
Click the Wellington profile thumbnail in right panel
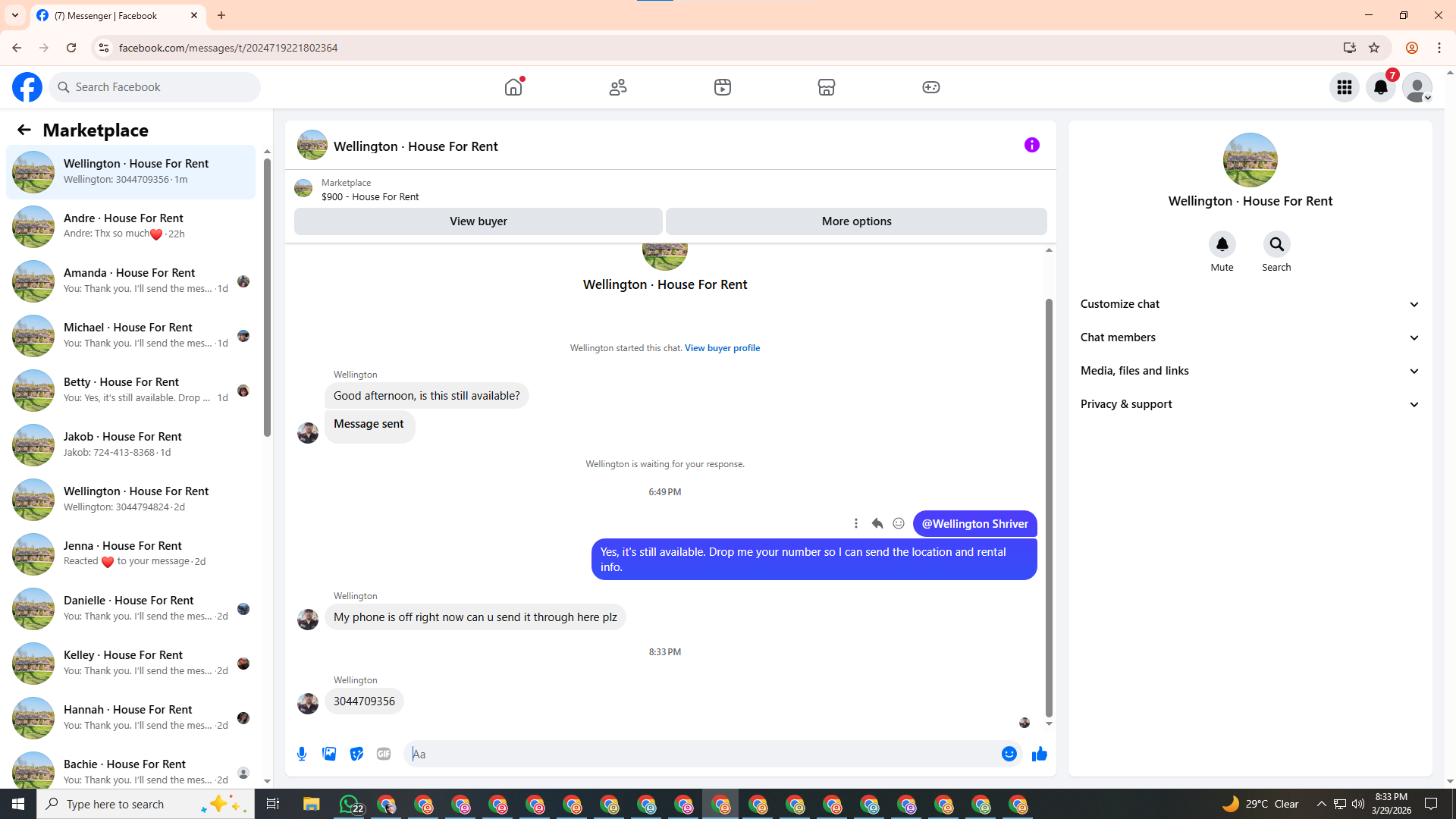pos(1250,160)
